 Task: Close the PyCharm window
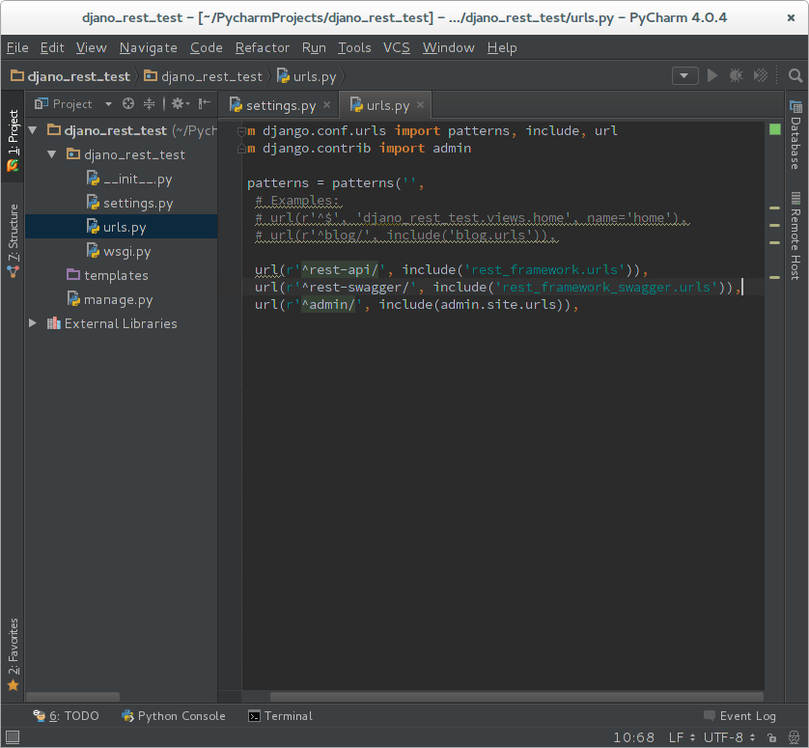[791, 18]
